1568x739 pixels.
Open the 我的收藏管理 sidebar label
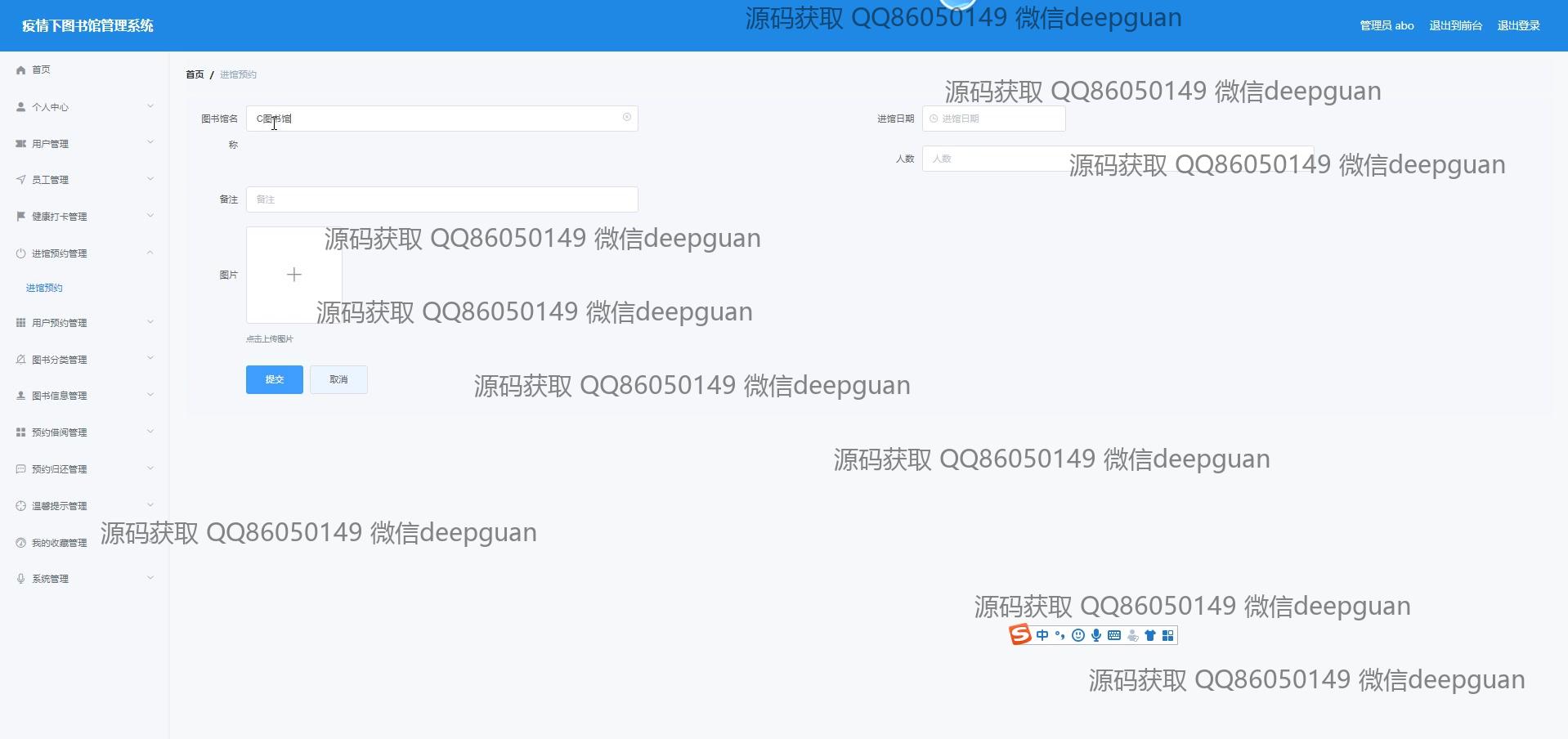click(x=59, y=543)
